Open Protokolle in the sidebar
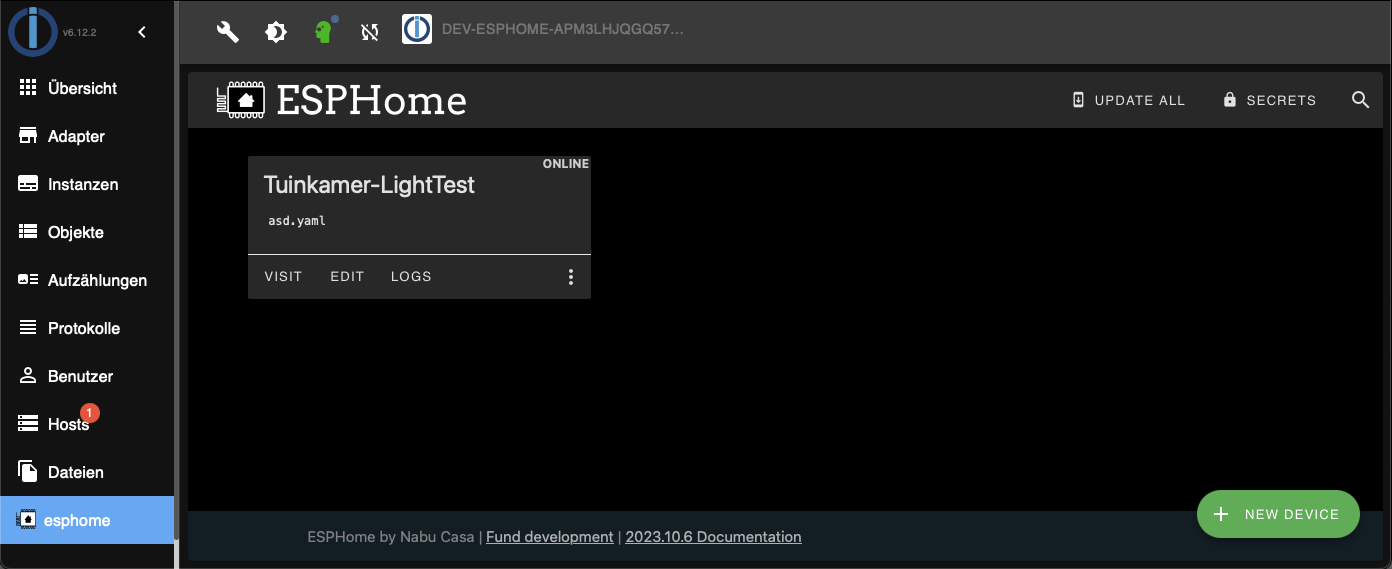The image size is (1392, 569). click(87, 328)
